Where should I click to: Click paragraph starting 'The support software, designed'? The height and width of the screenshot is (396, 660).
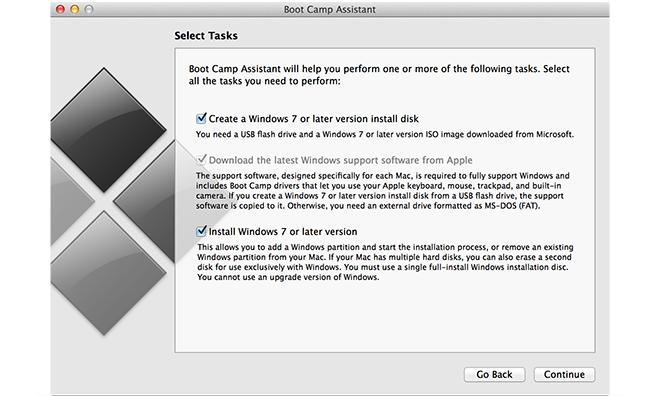coord(383,191)
